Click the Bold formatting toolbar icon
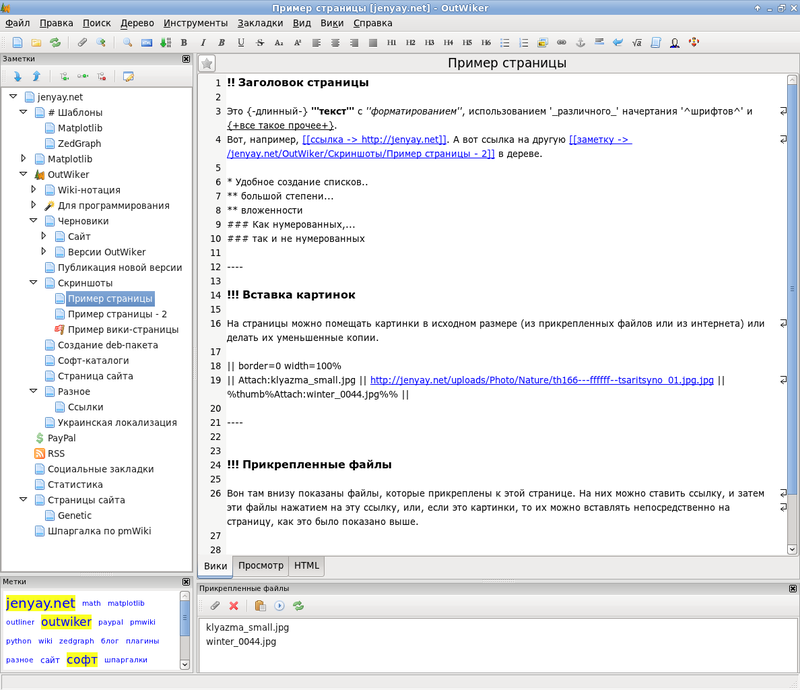The height and width of the screenshot is (690, 800). 184,43
